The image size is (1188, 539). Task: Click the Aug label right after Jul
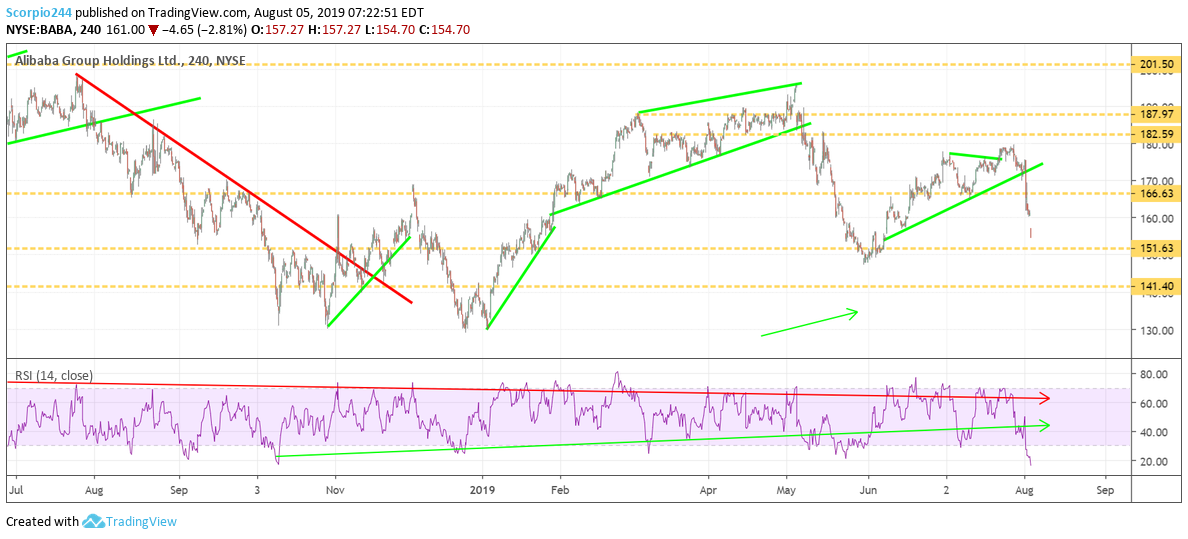[93, 491]
